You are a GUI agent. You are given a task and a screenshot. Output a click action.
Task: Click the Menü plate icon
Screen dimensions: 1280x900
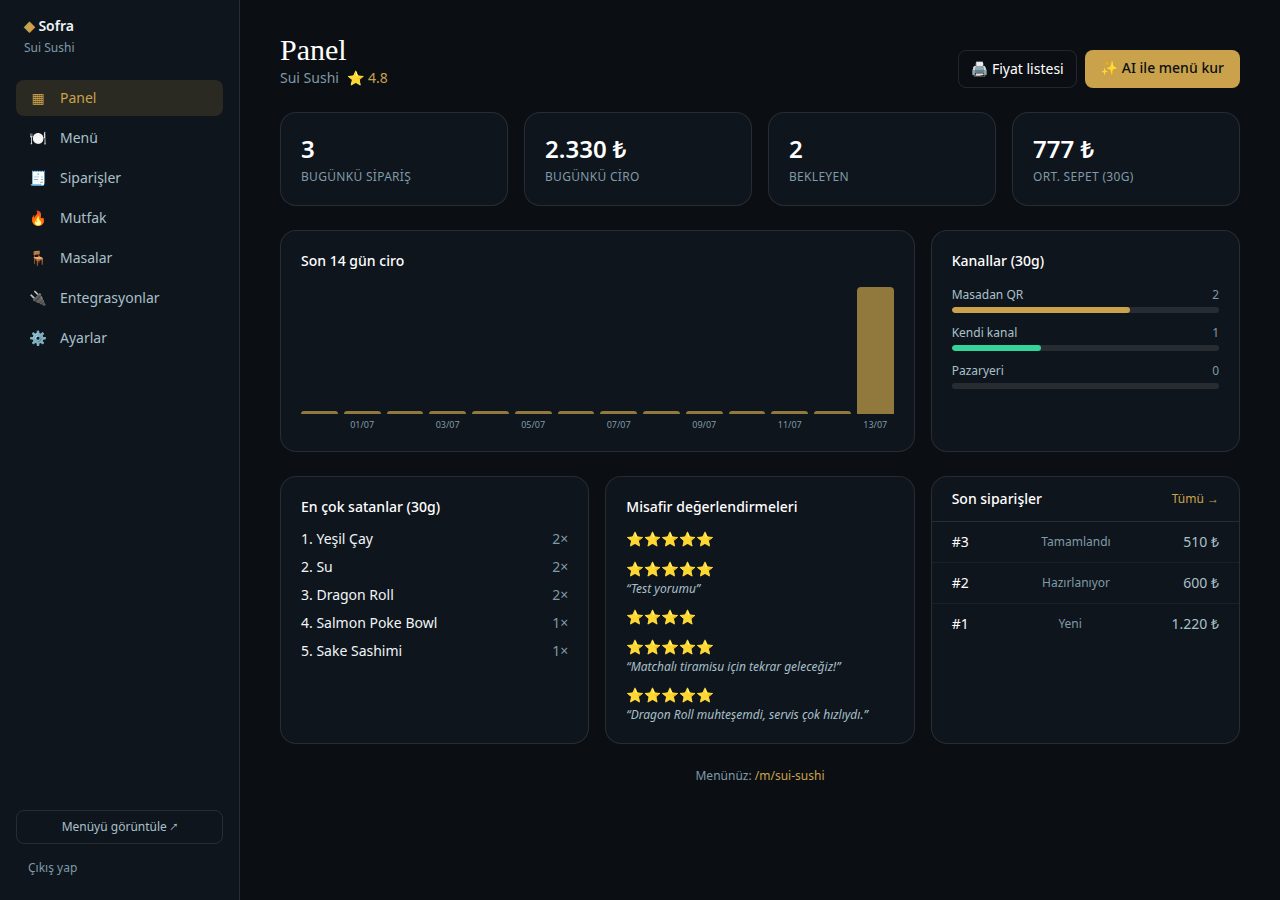click(38, 138)
